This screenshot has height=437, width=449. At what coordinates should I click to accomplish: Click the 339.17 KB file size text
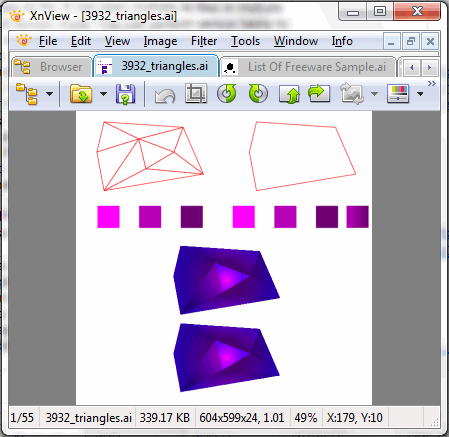tap(165, 418)
